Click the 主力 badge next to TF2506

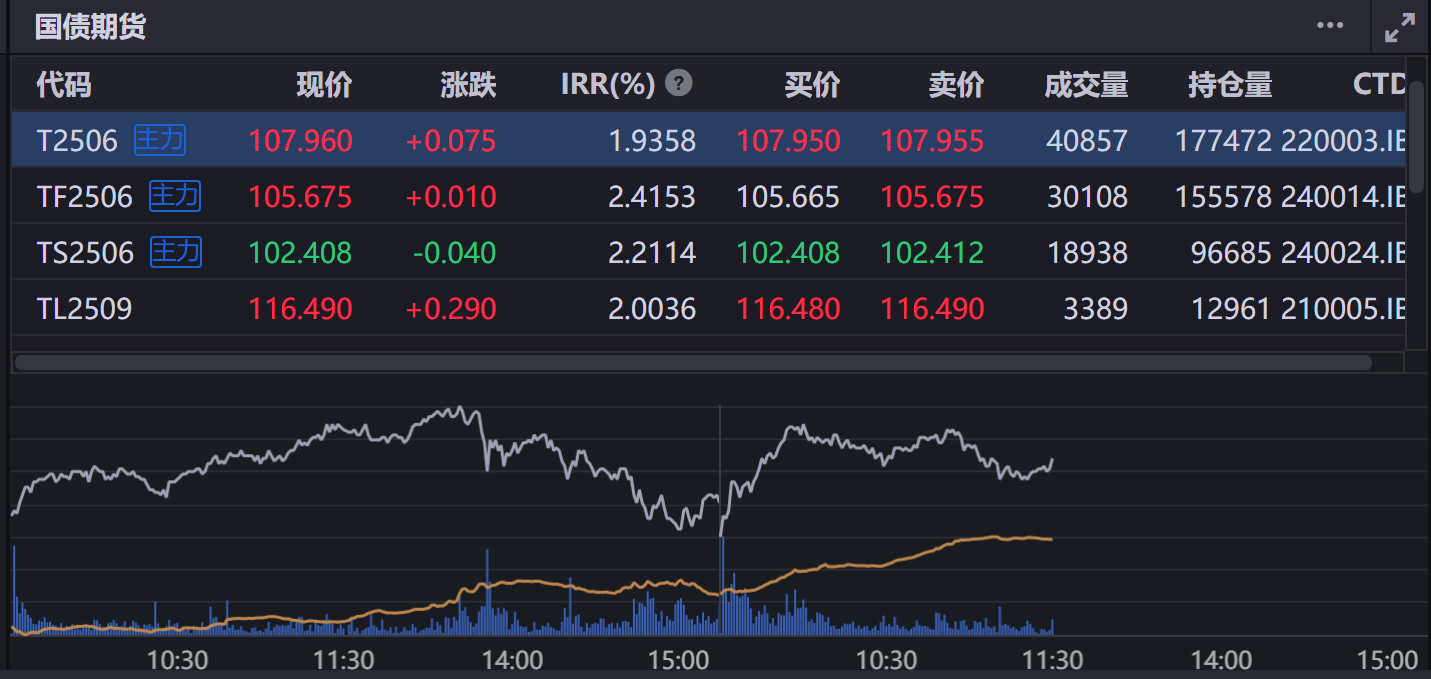(x=175, y=196)
